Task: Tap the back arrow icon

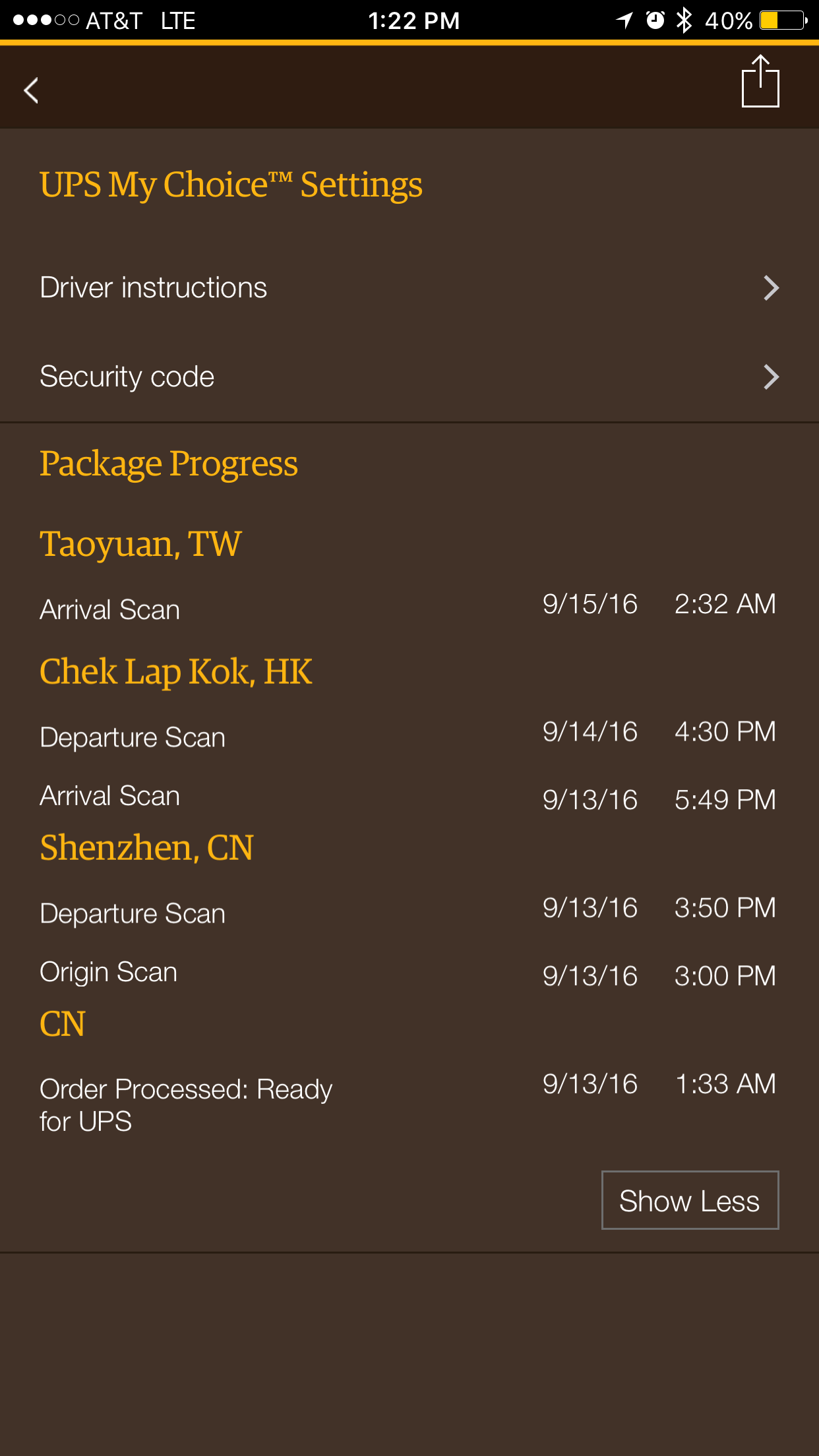Action: pyautogui.click(x=31, y=90)
